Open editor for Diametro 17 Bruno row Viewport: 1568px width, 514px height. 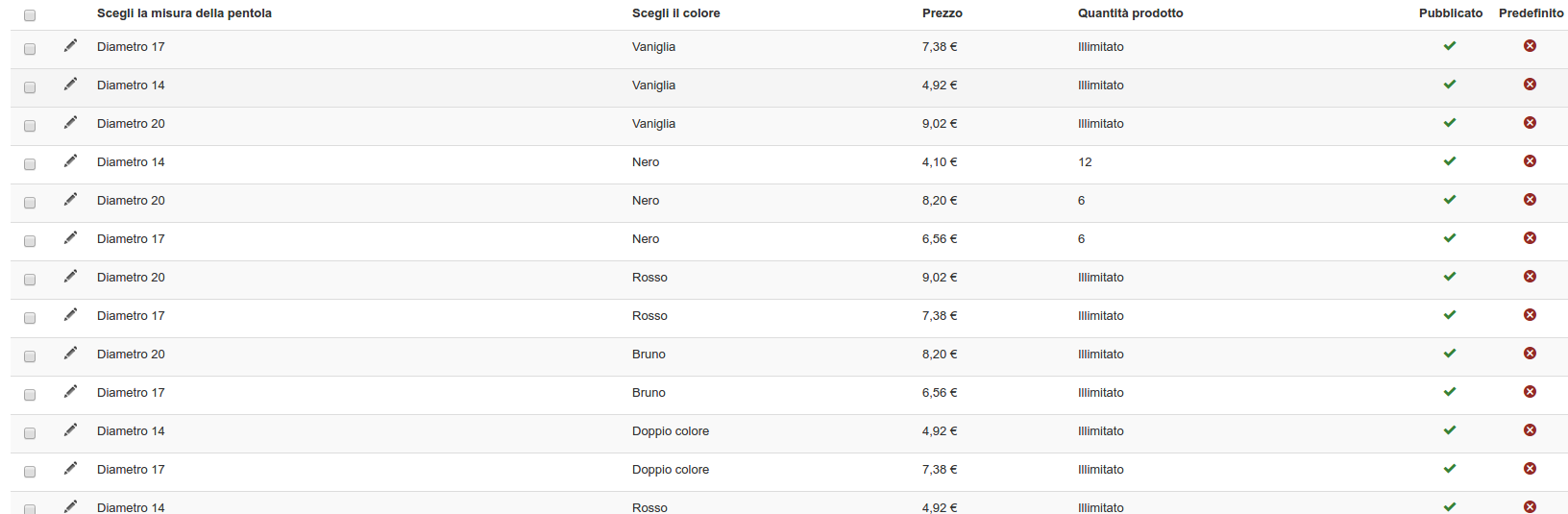pyautogui.click(x=70, y=392)
